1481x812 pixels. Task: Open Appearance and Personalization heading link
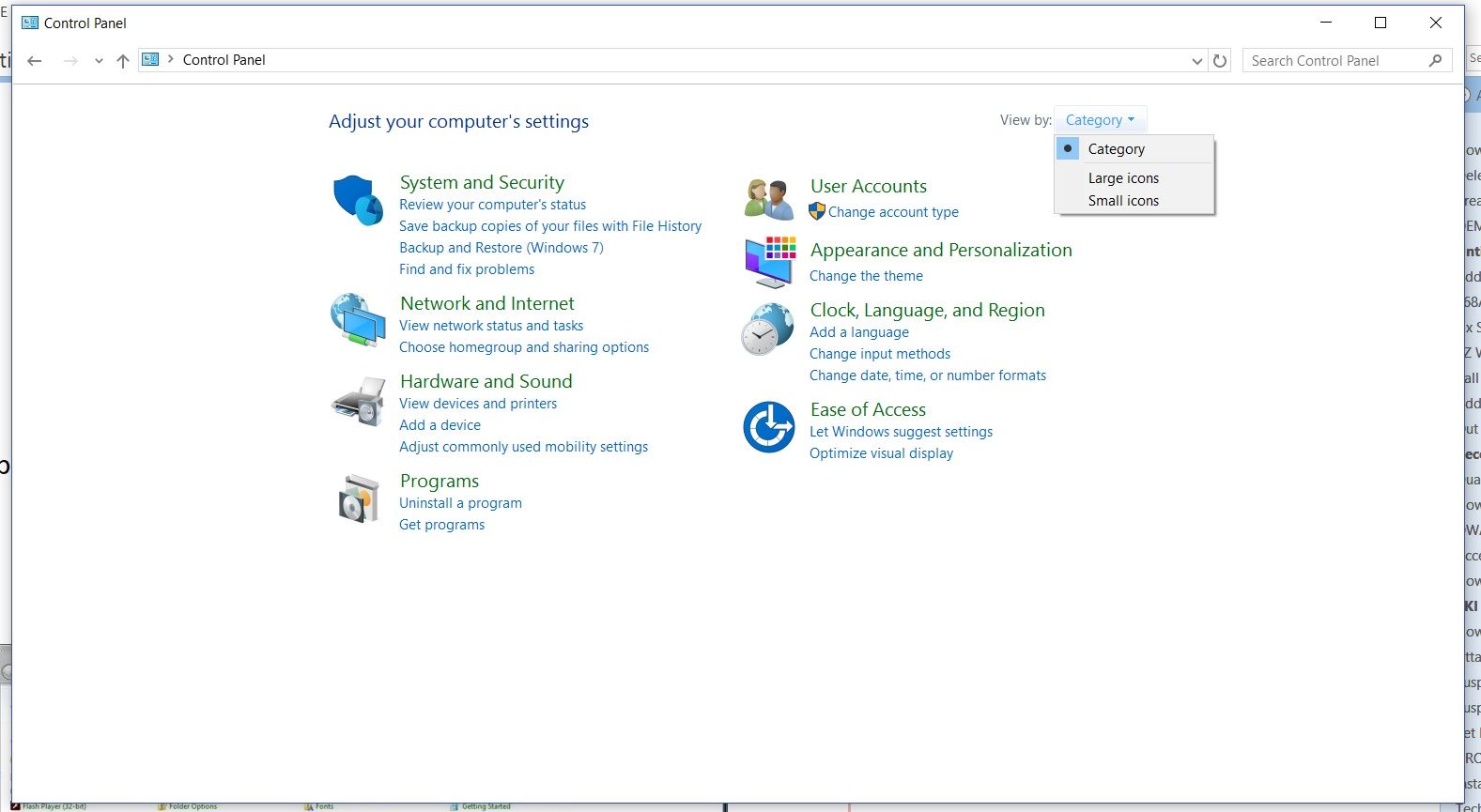coord(941,250)
